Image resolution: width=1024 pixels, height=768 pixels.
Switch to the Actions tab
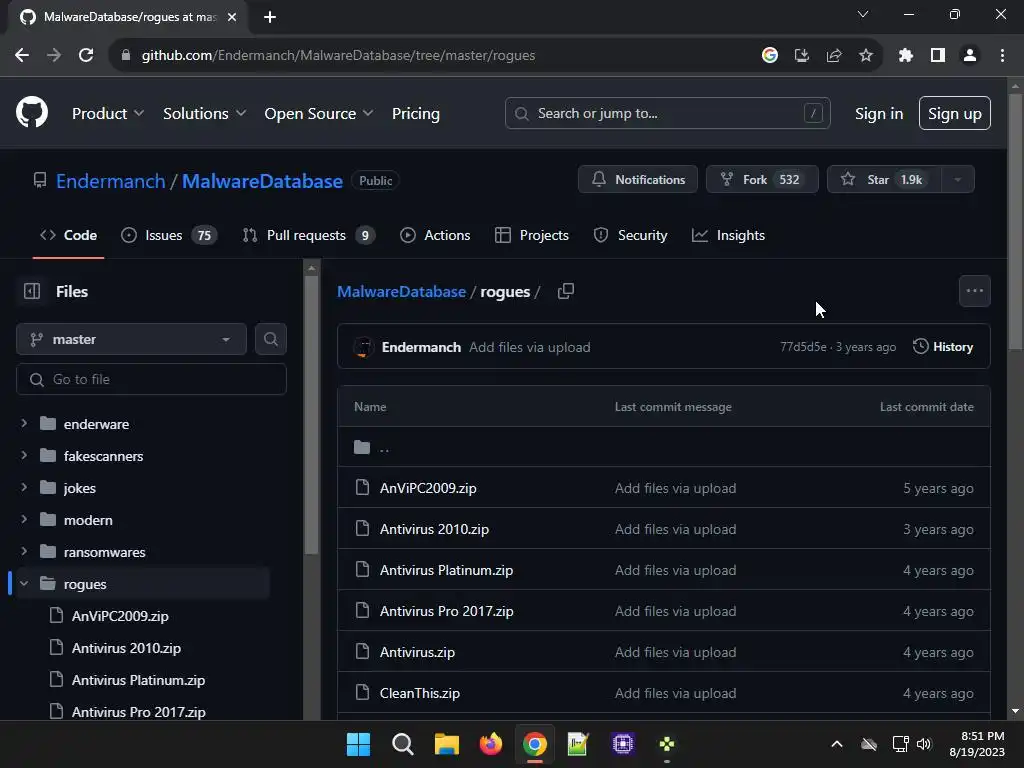coord(435,235)
